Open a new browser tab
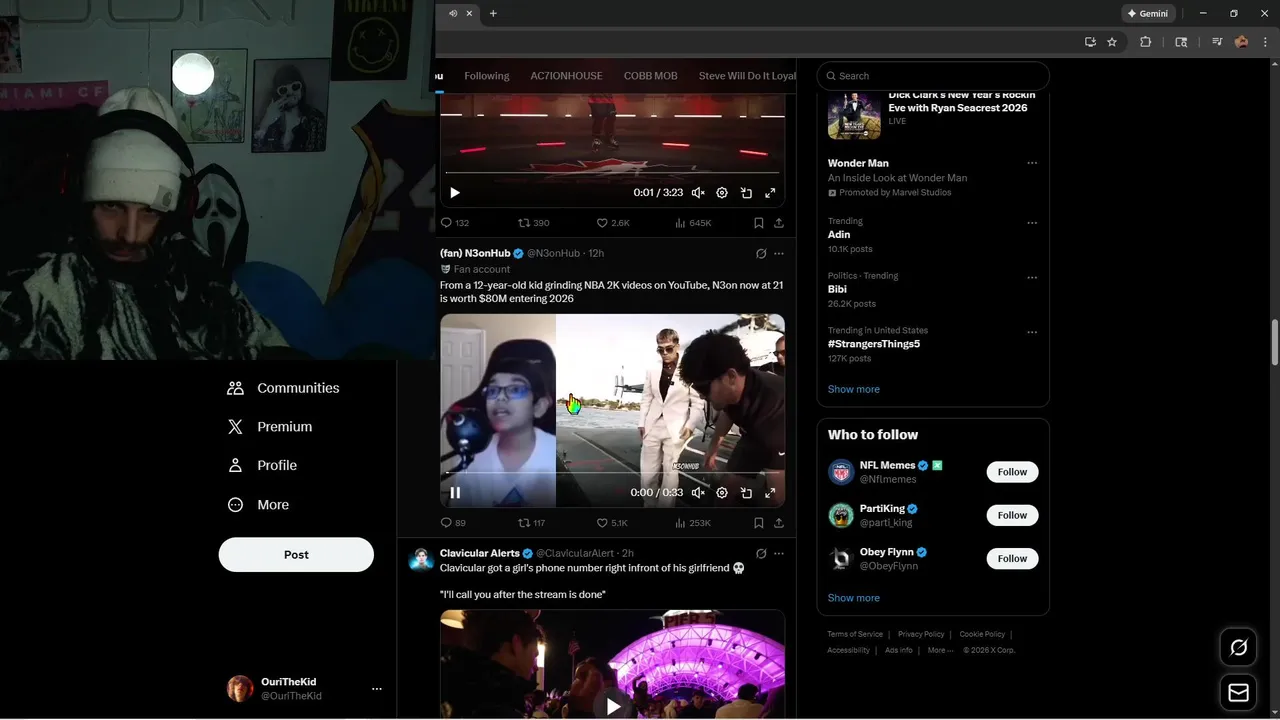Viewport: 1280px width, 720px height. point(493,13)
